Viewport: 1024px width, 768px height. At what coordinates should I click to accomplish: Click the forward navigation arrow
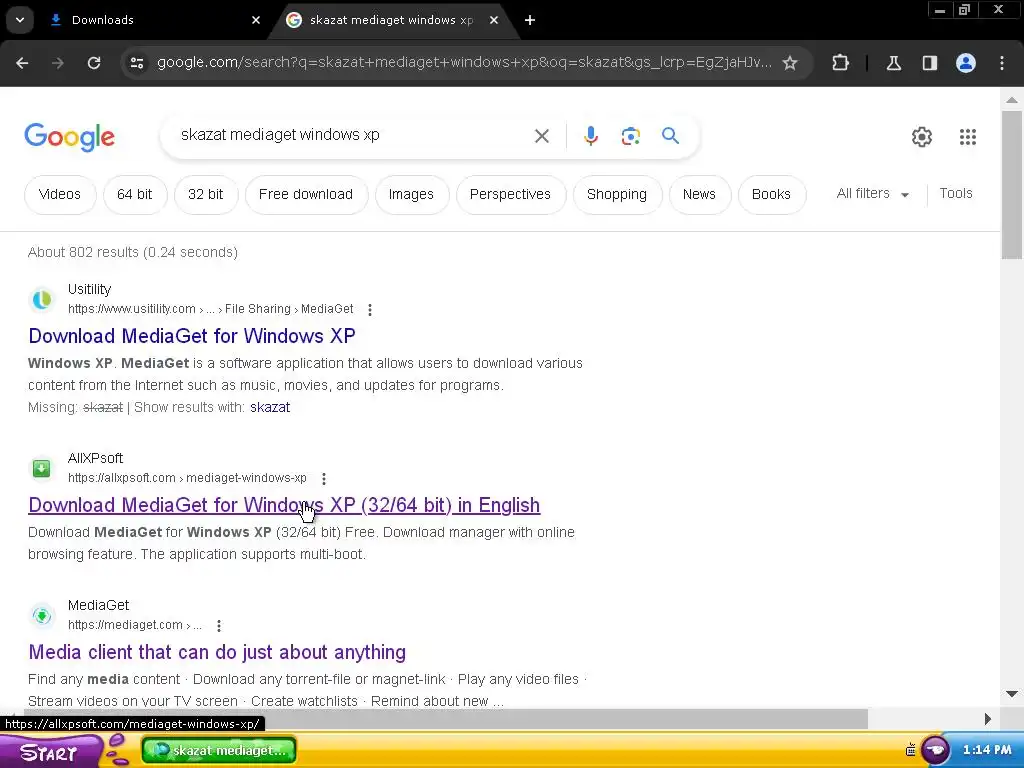58,63
